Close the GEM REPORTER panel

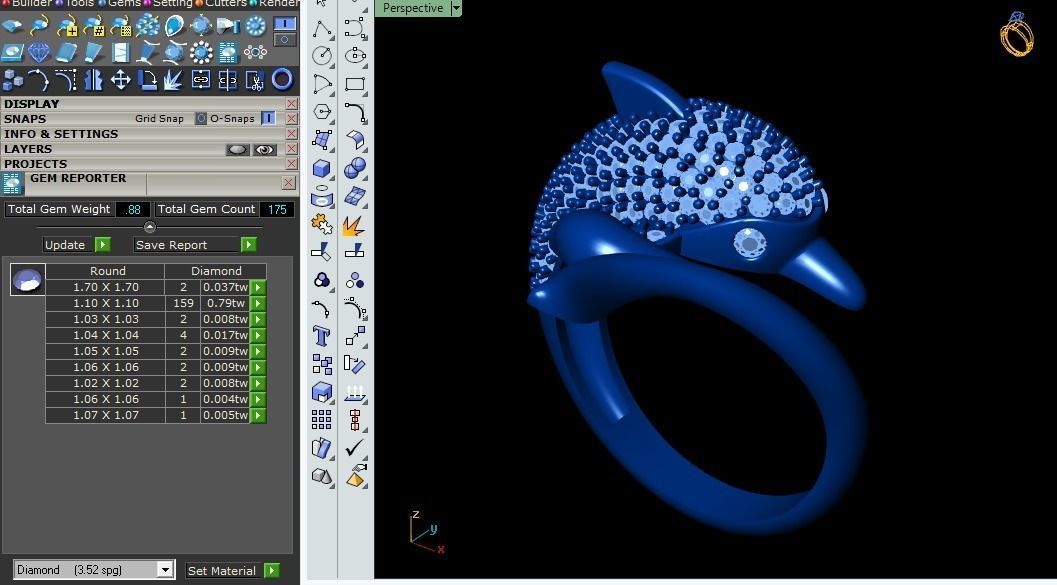pos(289,183)
